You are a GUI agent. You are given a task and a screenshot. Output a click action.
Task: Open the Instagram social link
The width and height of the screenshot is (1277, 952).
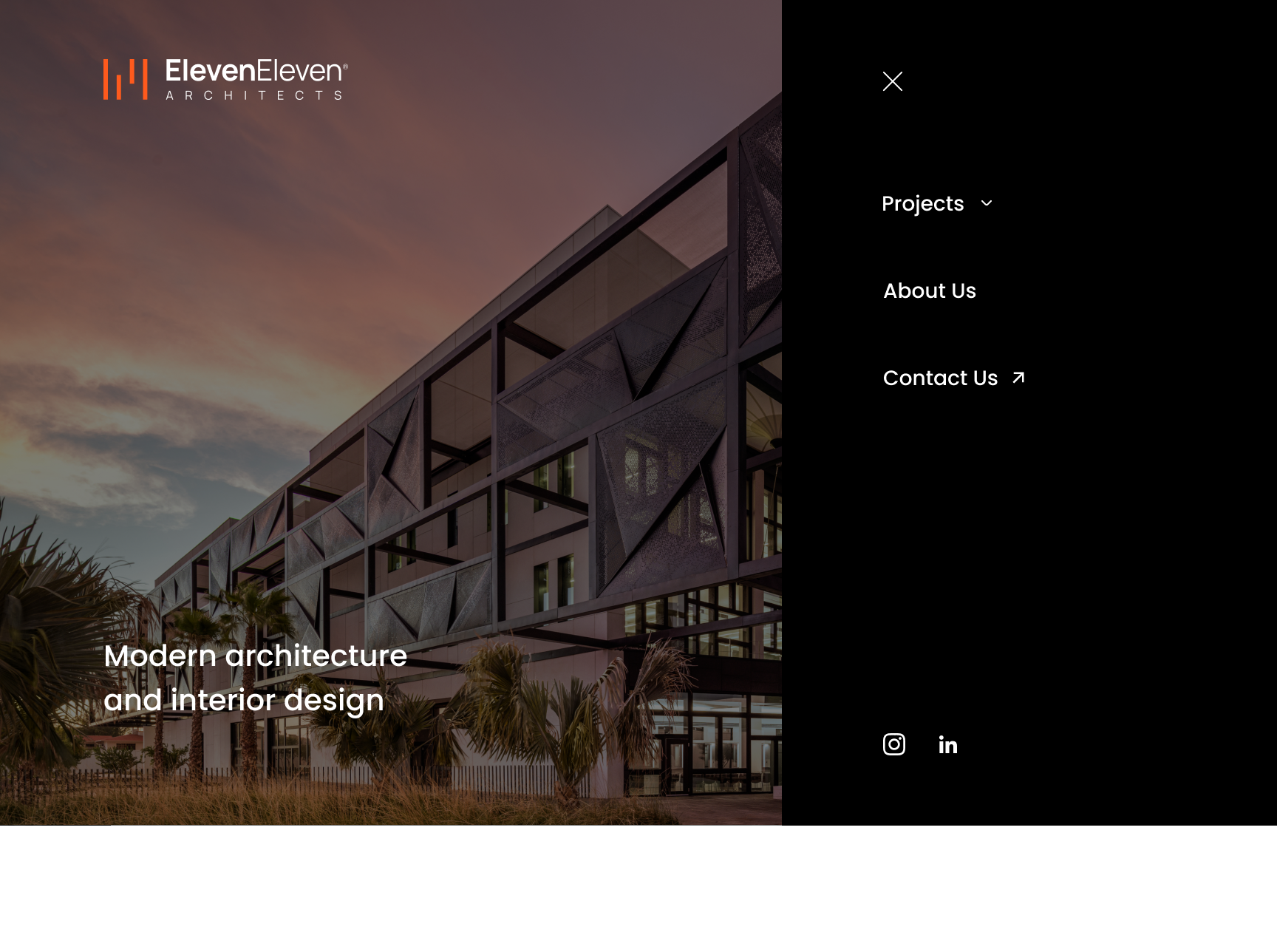(x=894, y=744)
